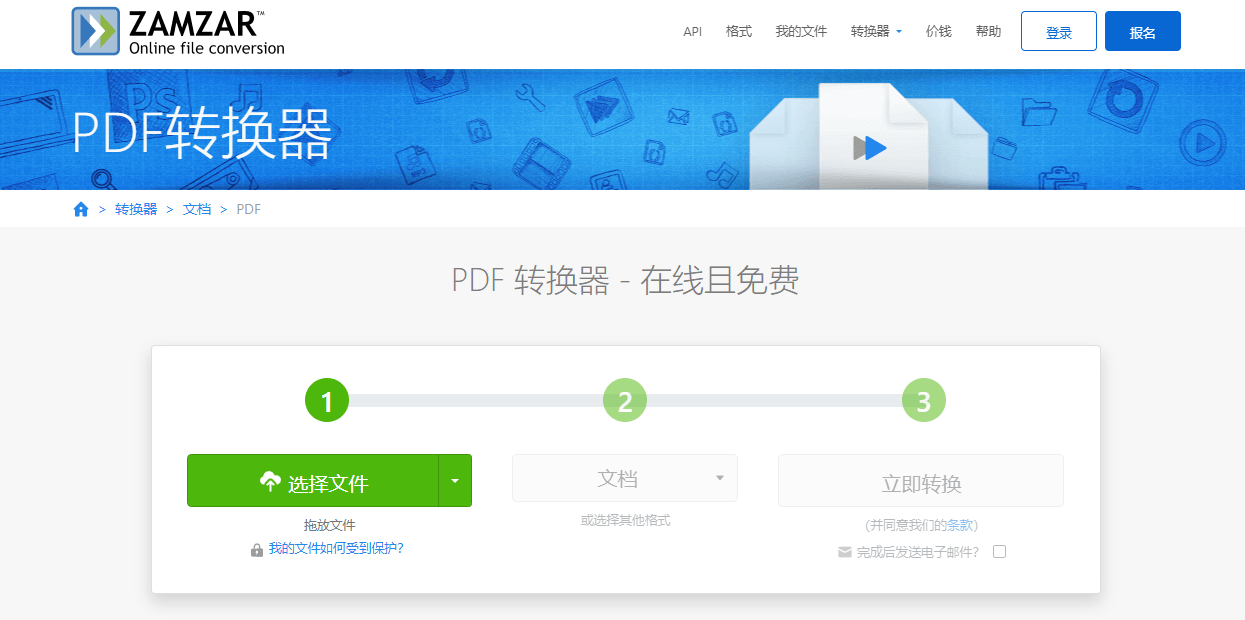Image resolution: width=1245 pixels, height=620 pixels.
Task: Open the 转换器 navigation dropdown
Action: click(x=876, y=31)
